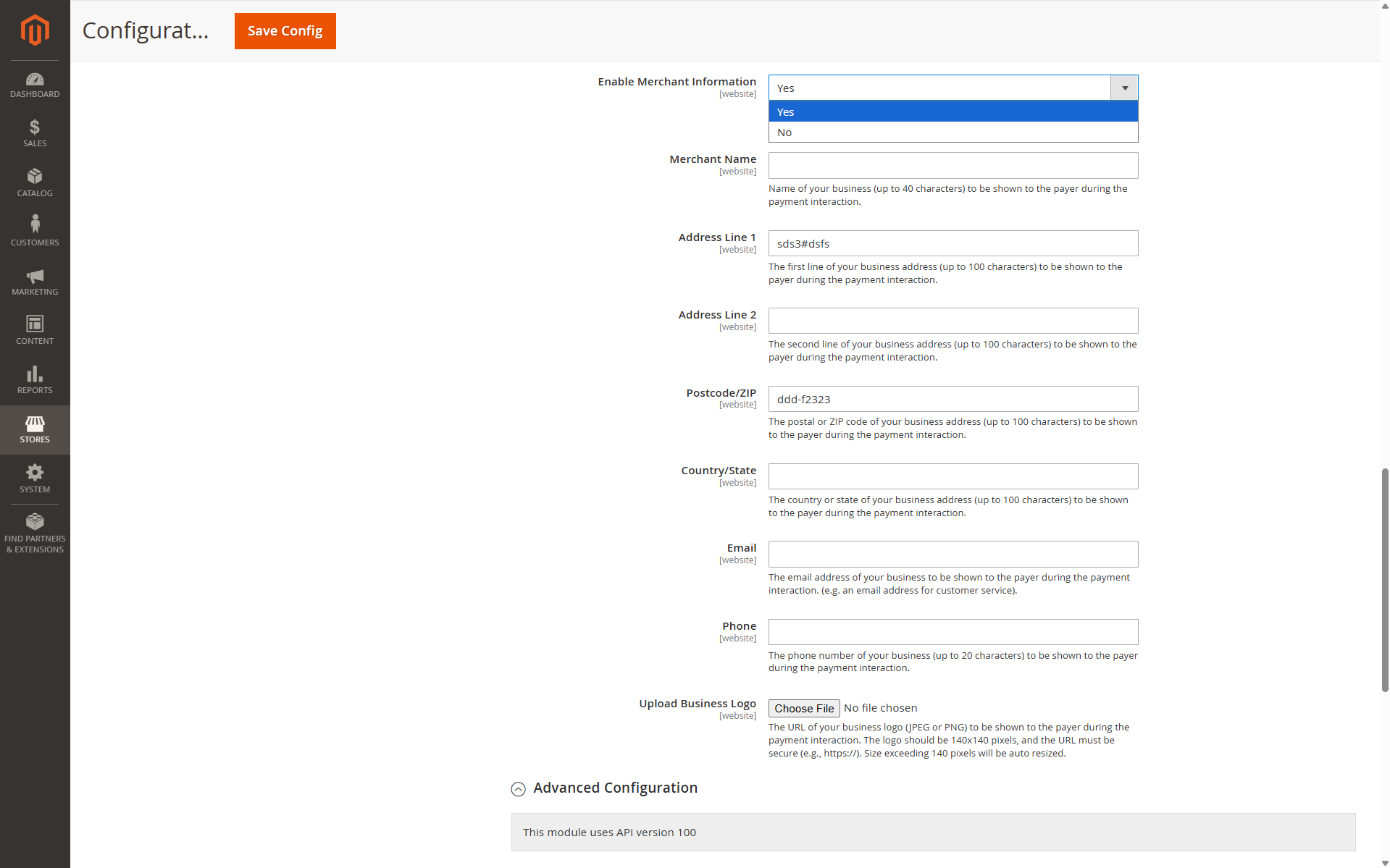
Task: Click Choose File for business logo
Action: (x=804, y=708)
